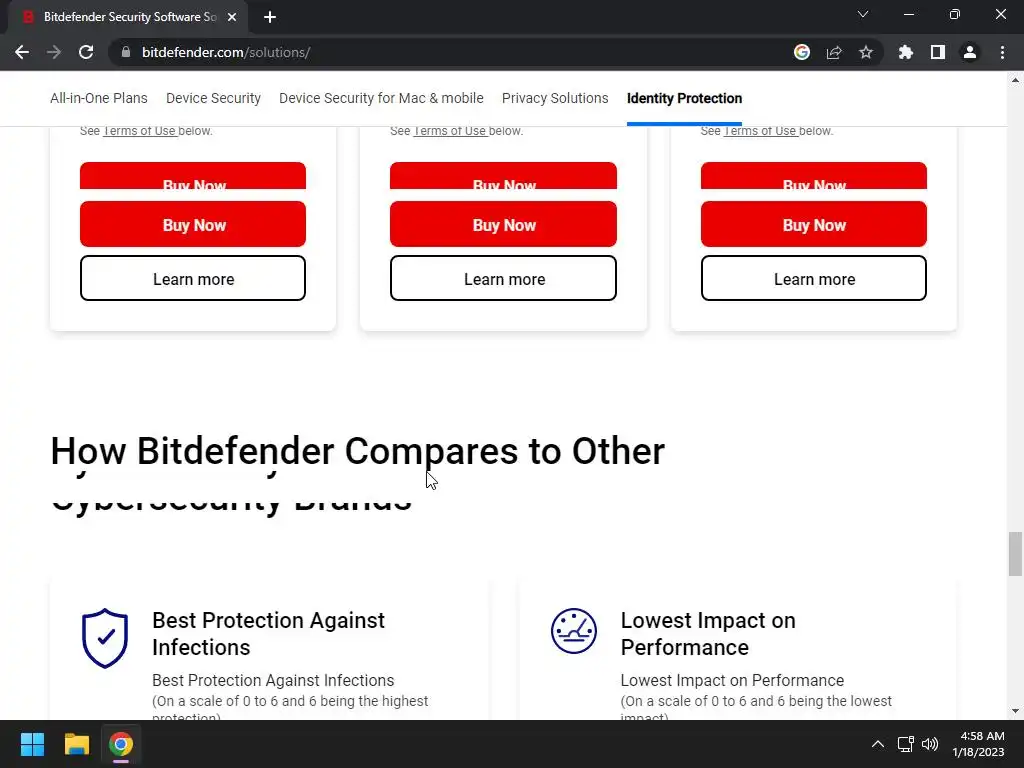Screen dimensions: 1024x768
Task: Switch to All-in-One Plans section
Action: (x=99, y=98)
